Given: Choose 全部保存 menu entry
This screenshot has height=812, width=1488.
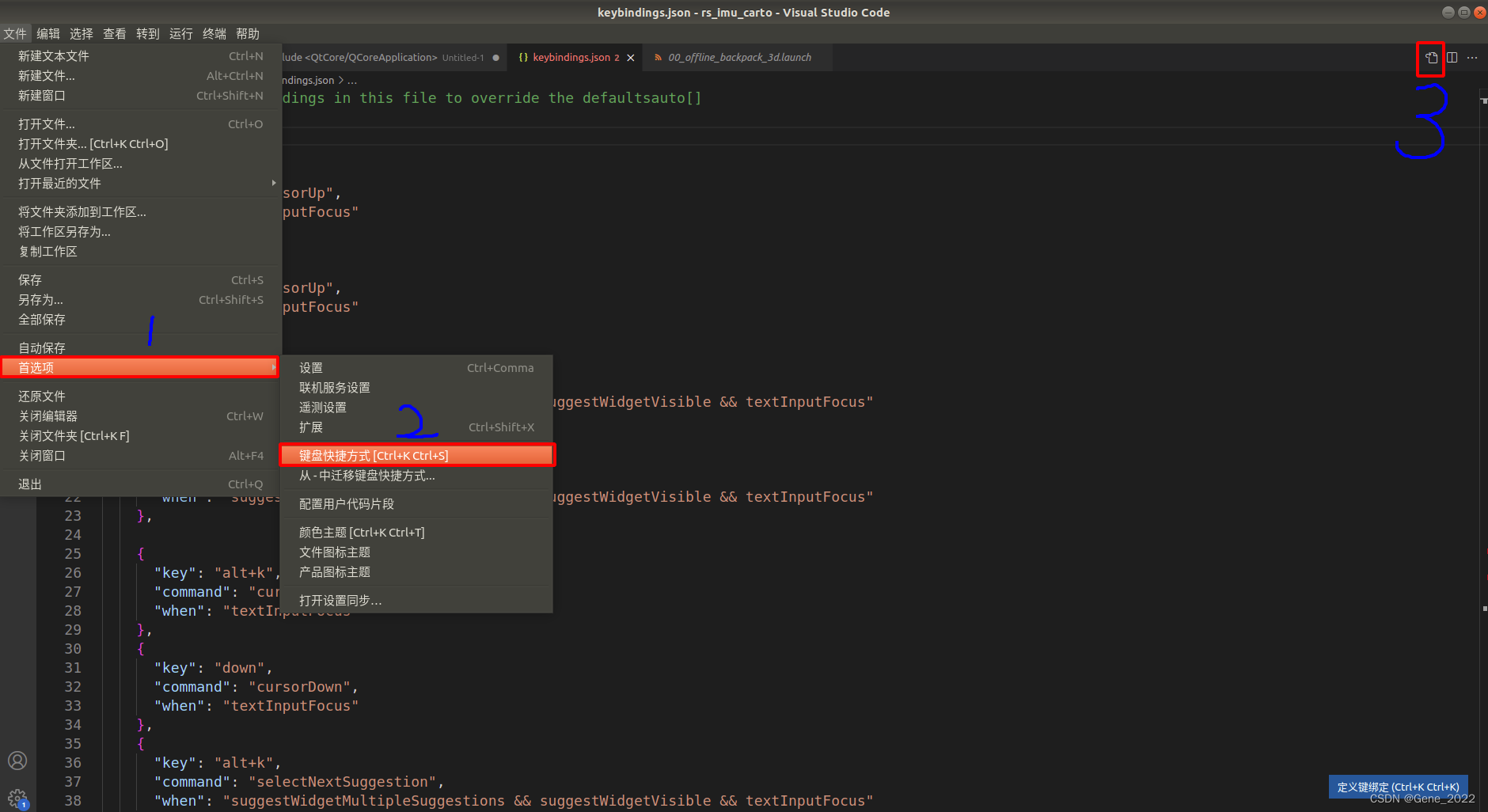Looking at the screenshot, I should click(x=141, y=320).
